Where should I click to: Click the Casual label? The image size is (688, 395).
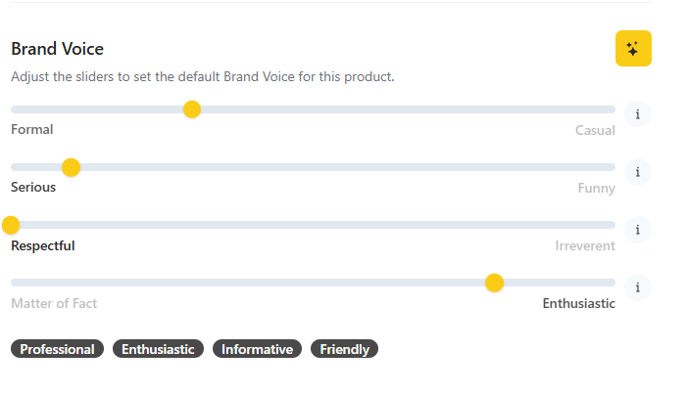(x=595, y=130)
